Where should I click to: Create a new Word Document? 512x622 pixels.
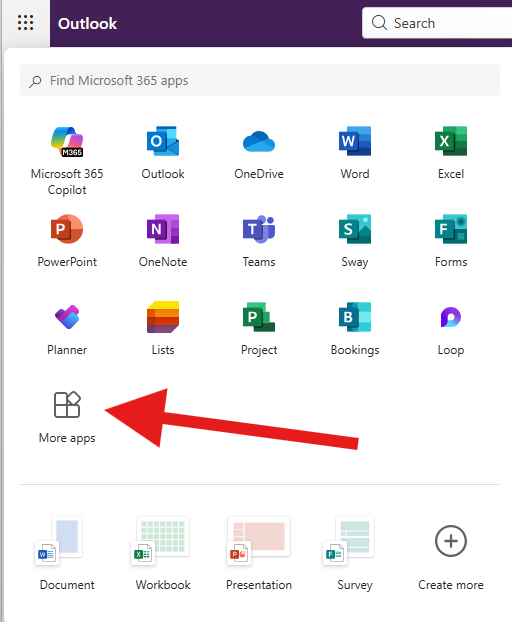(x=67, y=554)
